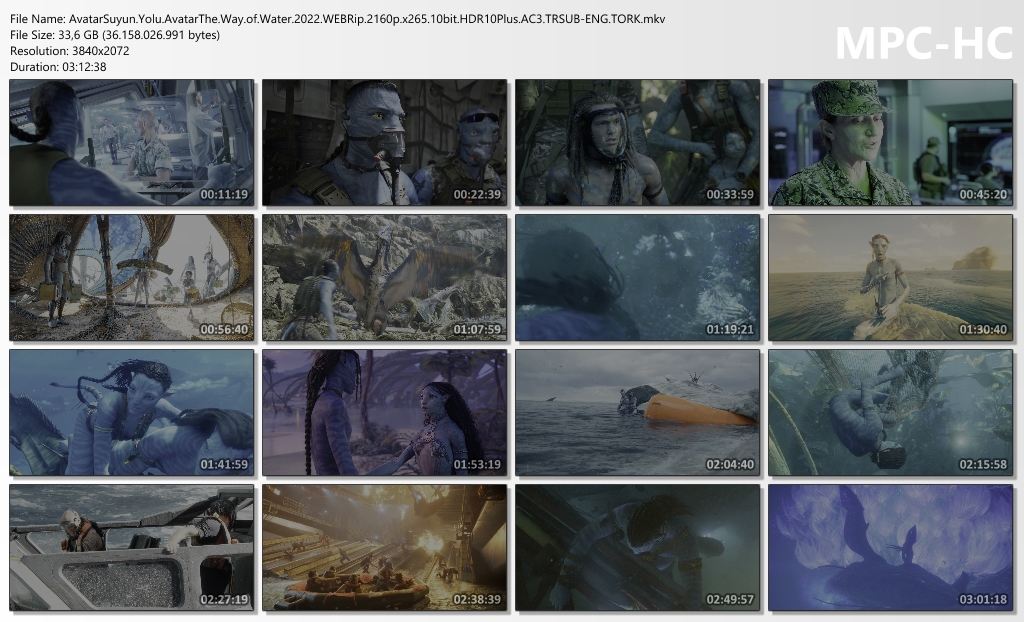The image size is (1024, 622).
Task: Click the File Name text line
Action: (338, 19)
